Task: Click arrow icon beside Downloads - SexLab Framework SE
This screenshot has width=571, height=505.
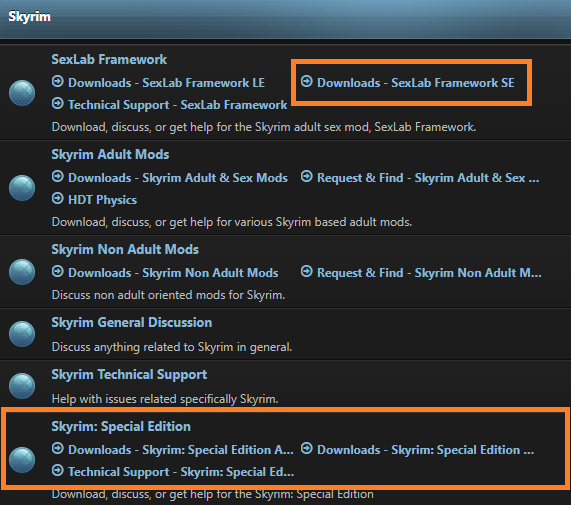Action: (x=307, y=81)
